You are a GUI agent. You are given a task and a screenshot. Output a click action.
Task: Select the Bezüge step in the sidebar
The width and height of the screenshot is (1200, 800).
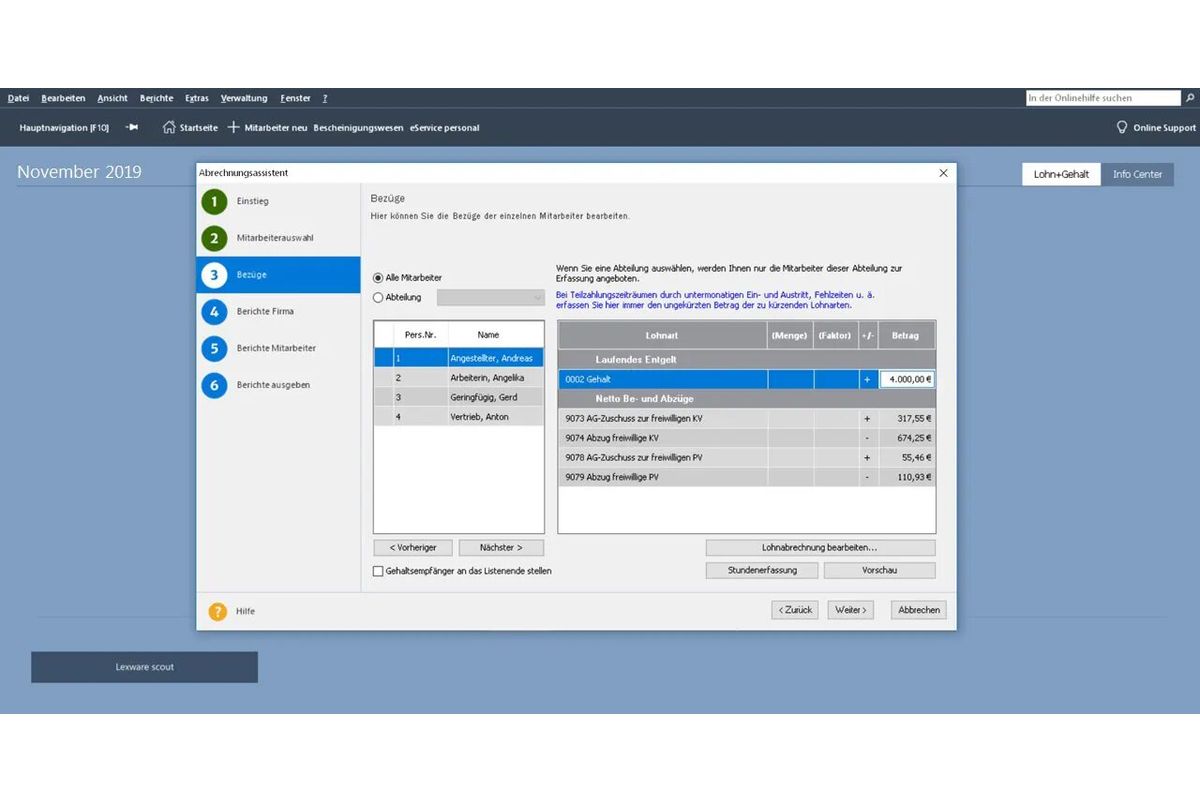[x=278, y=275]
